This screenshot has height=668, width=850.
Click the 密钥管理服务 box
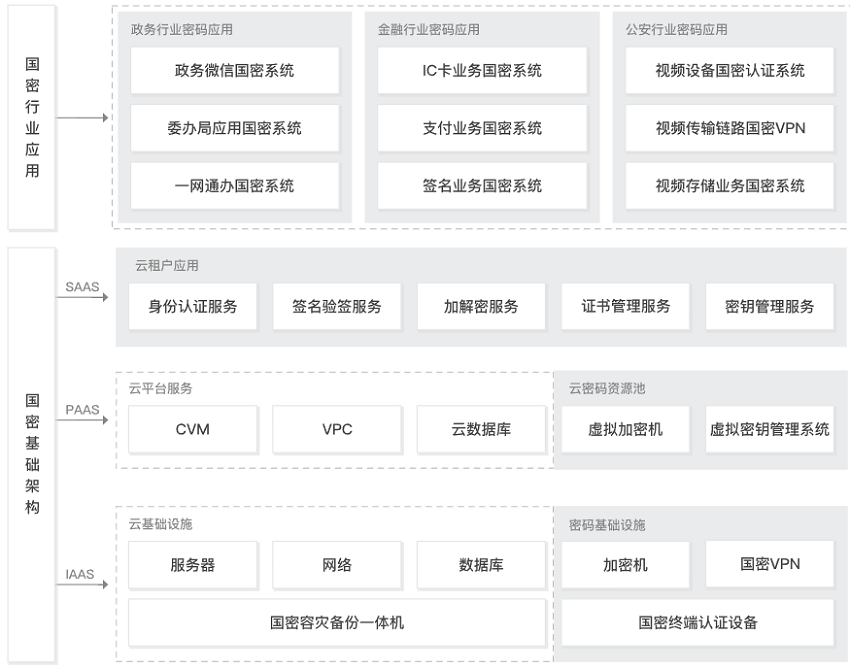(x=770, y=307)
